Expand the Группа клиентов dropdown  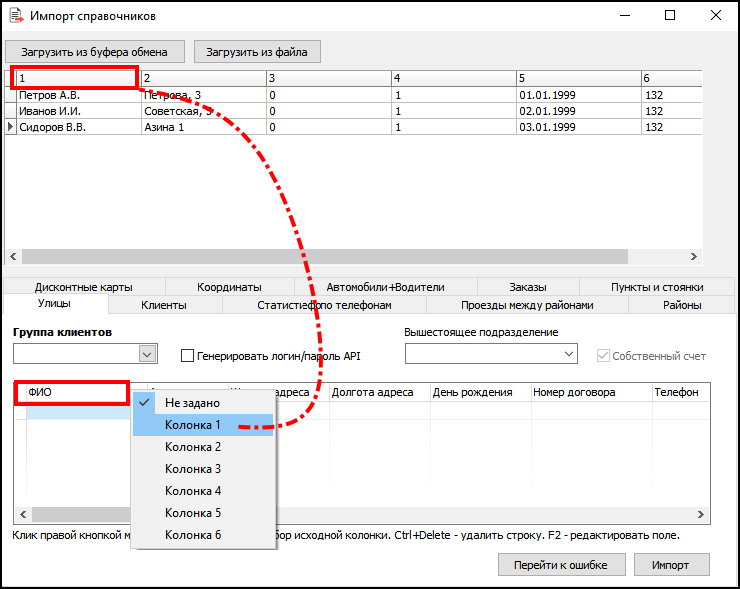point(147,354)
